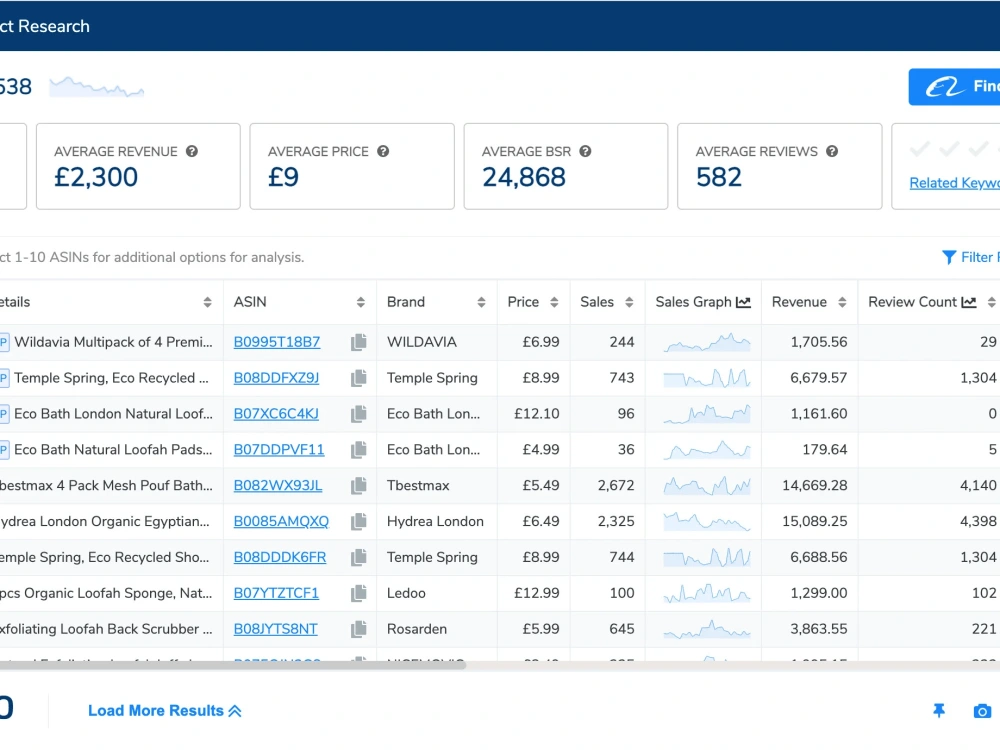This screenshot has width=1000, height=750.
Task: Click search volume trend sparkline at top
Action: 96,87
